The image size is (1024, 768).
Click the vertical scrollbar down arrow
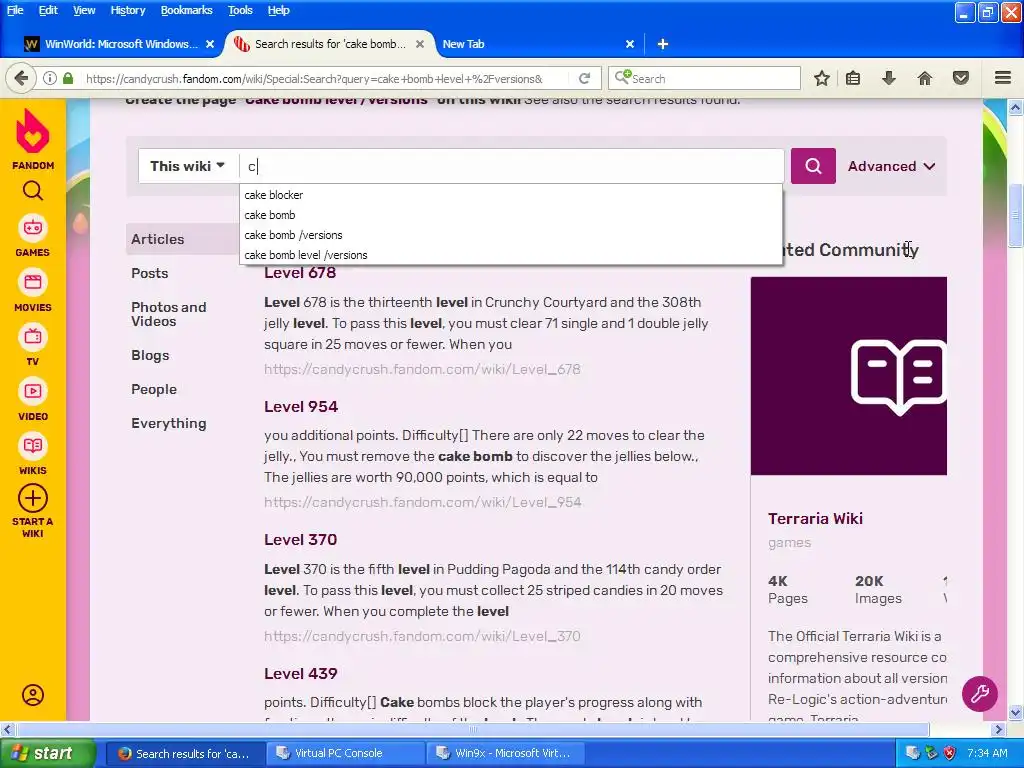1015,712
